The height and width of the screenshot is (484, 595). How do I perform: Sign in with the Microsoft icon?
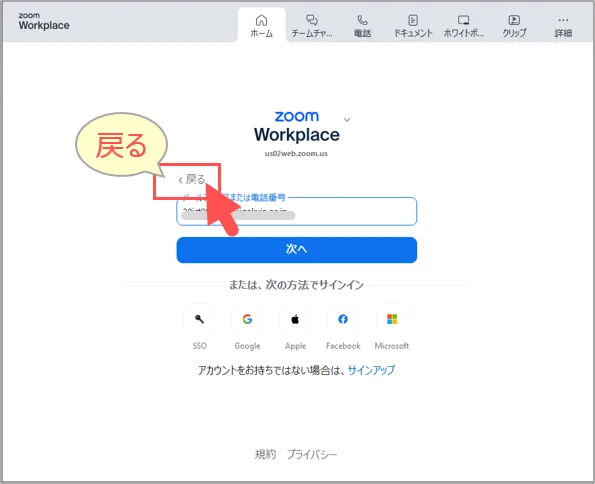(392, 320)
